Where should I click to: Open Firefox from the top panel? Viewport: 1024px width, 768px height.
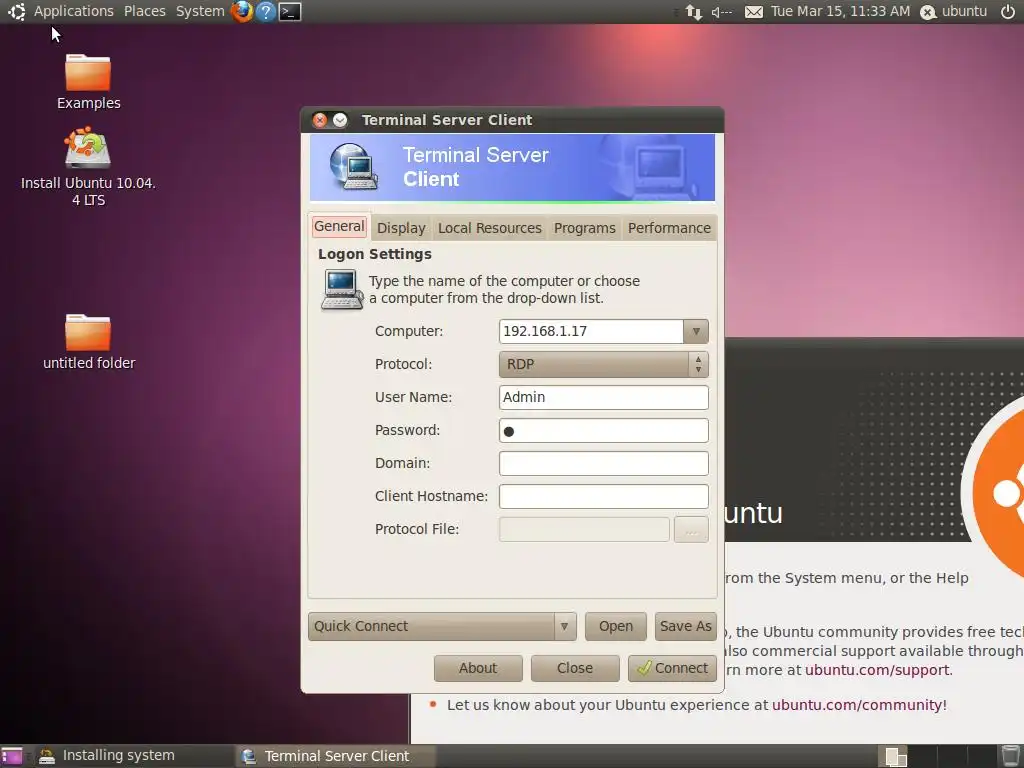pos(242,11)
